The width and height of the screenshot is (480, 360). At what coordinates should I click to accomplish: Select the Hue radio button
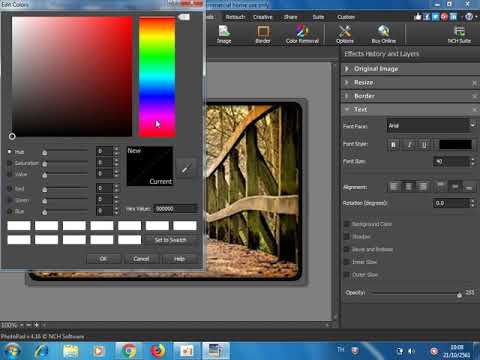[x=10, y=152]
